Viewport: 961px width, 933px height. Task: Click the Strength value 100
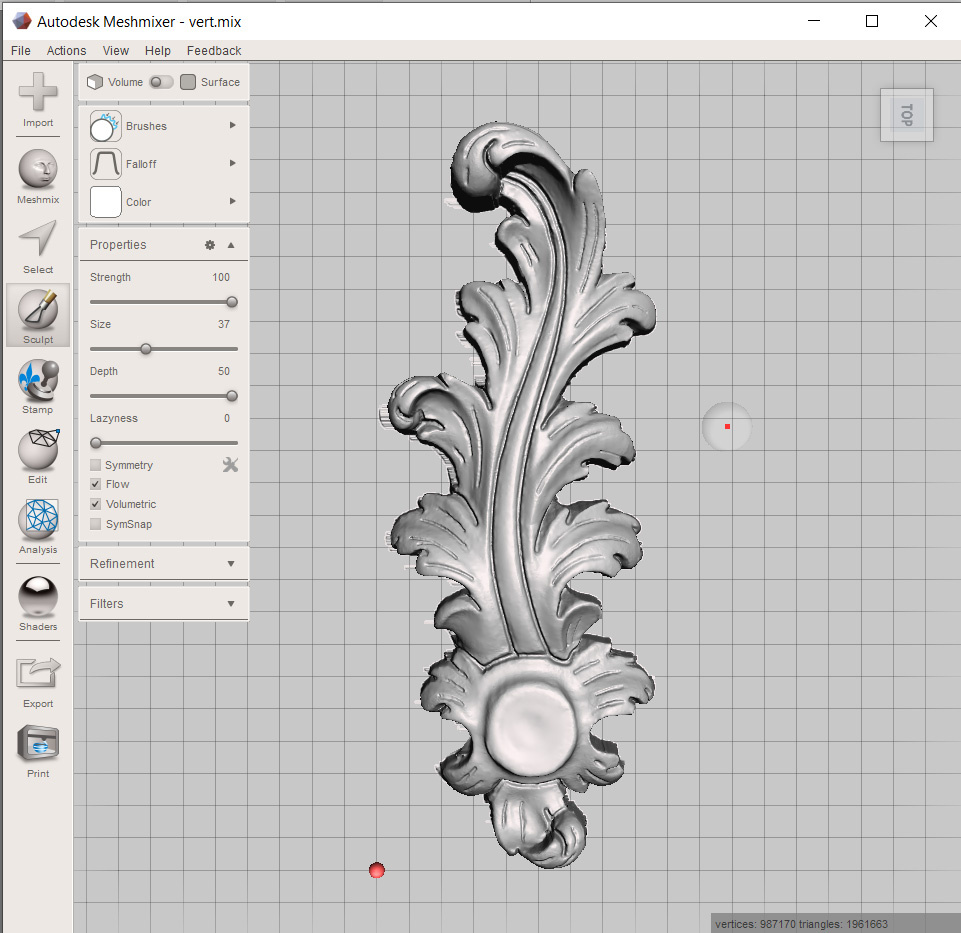[x=221, y=278]
